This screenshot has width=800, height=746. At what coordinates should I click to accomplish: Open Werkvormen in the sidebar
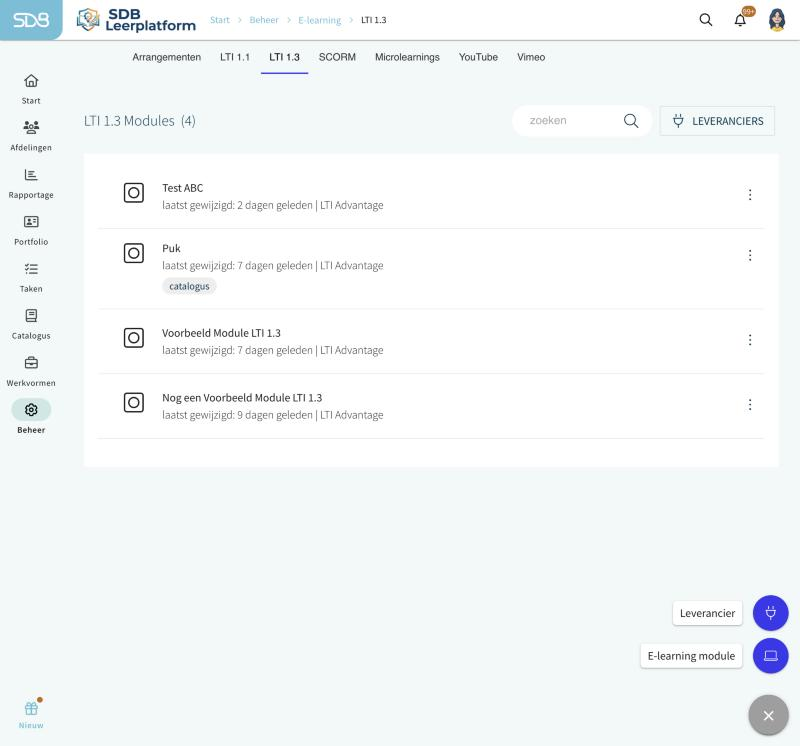(x=31, y=371)
